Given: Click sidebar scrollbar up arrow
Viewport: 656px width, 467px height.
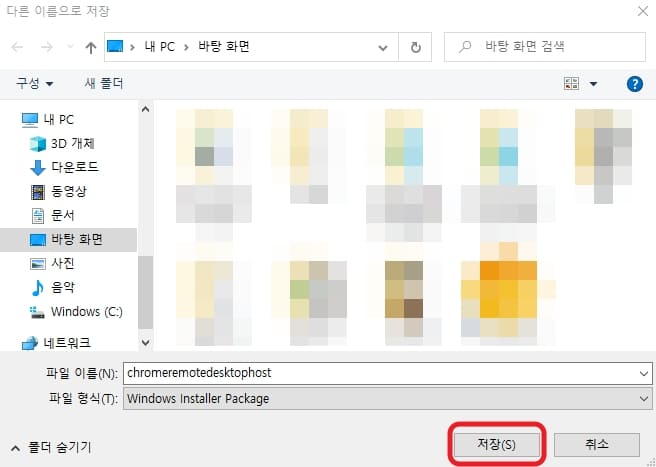Looking at the screenshot, I should point(145,109).
